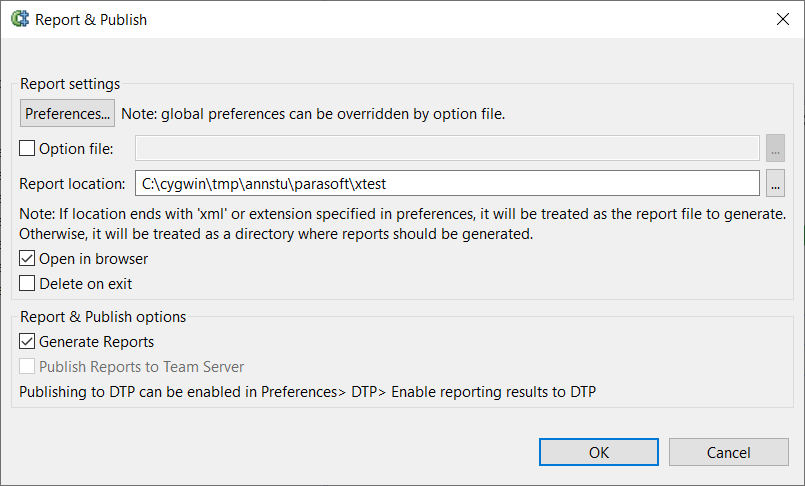Click the Report location label
Image resolution: width=805 pixels, height=486 pixels.
[72, 184]
